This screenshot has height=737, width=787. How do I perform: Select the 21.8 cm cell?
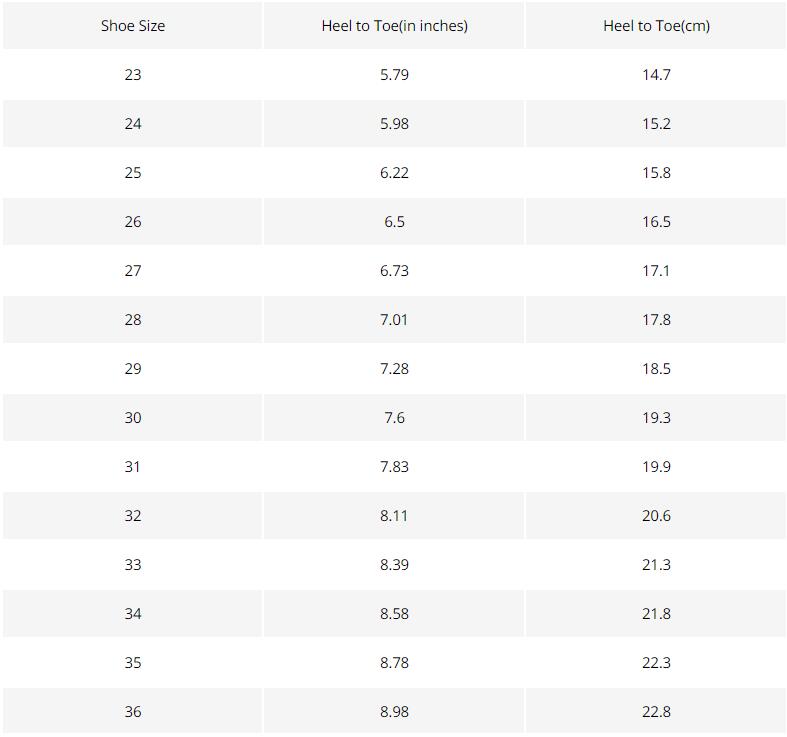click(x=656, y=614)
